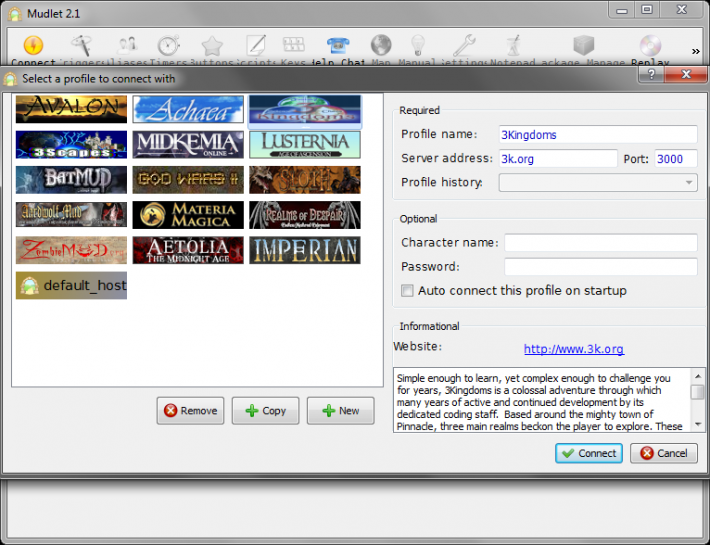
Task: Open the Keys keyboard icon
Action: click(x=293, y=44)
